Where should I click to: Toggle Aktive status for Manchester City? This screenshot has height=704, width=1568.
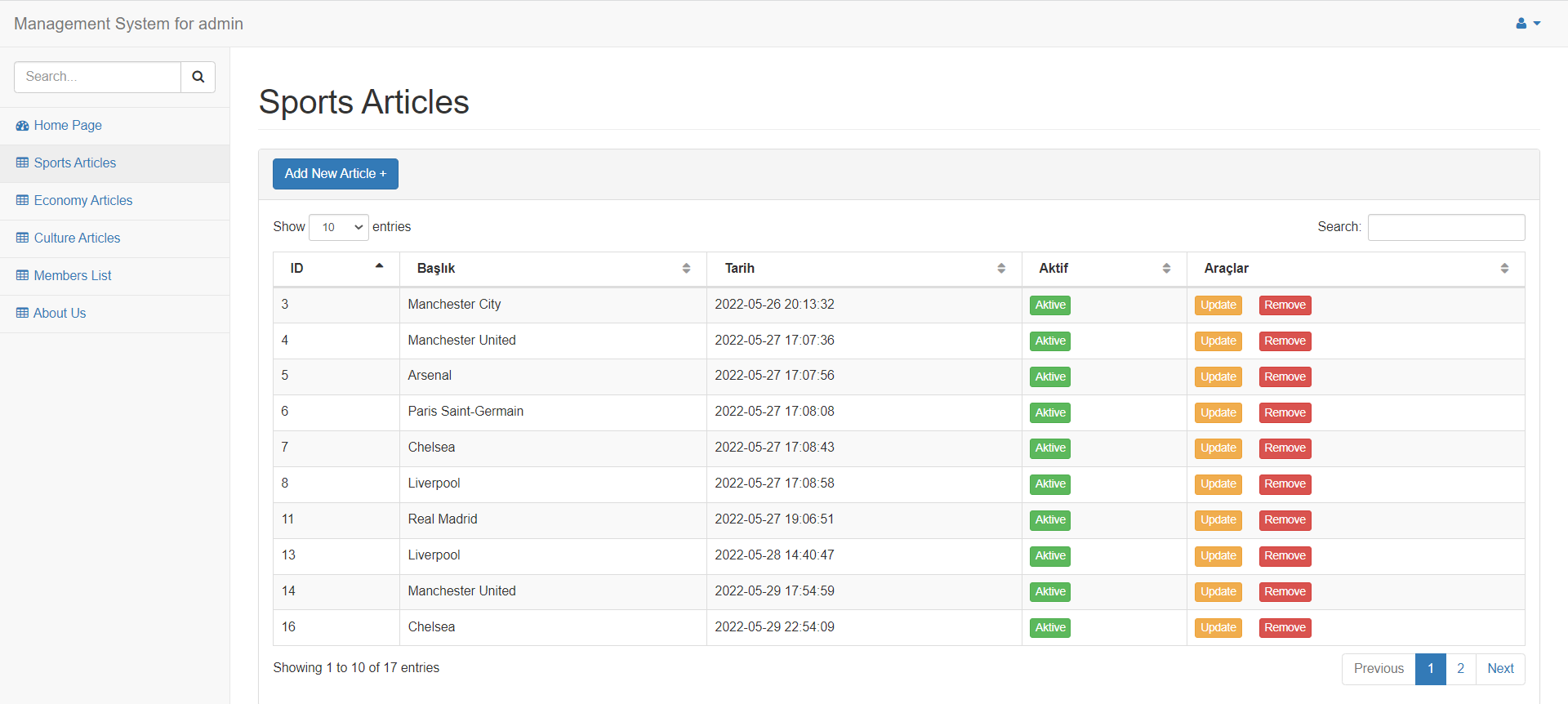coord(1050,305)
